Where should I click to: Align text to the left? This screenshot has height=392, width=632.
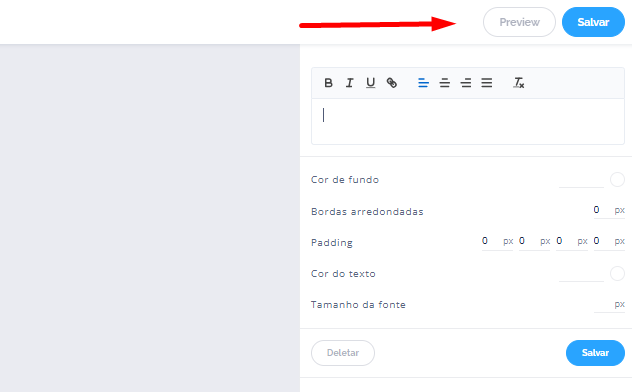pyautogui.click(x=423, y=83)
